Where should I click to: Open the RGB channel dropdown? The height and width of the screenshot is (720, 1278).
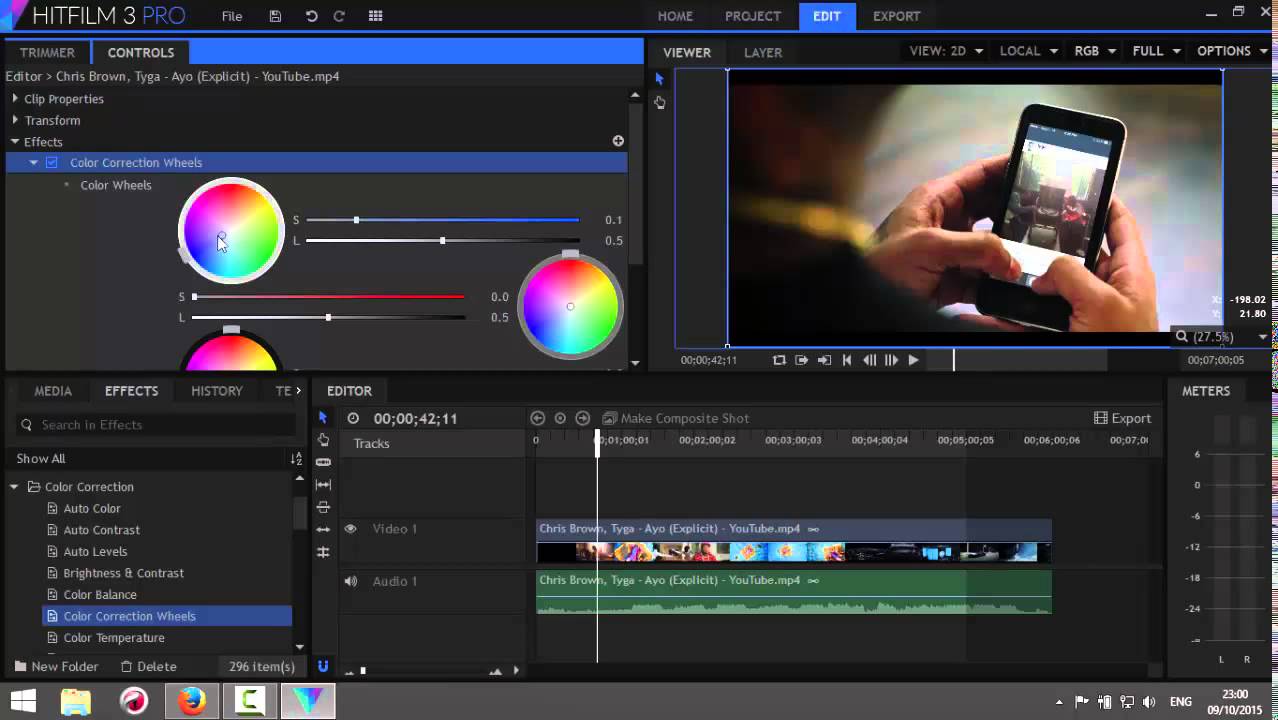[x=1095, y=51]
